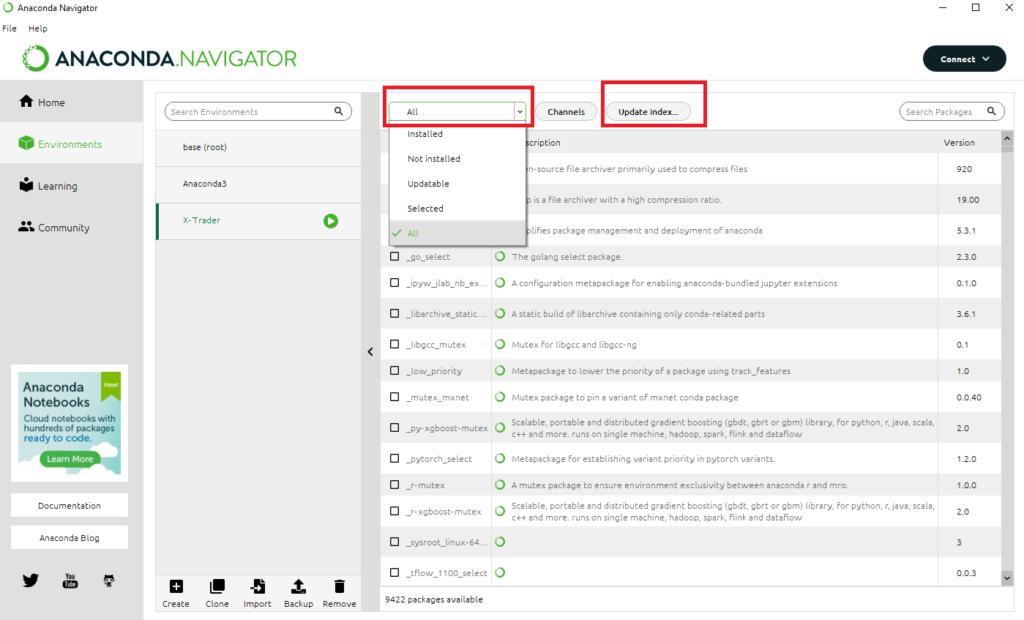Image resolution: width=1024 pixels, height=620 pixels.
Task: Collapse the environments panel with left arrow
Action: point(370,351)
